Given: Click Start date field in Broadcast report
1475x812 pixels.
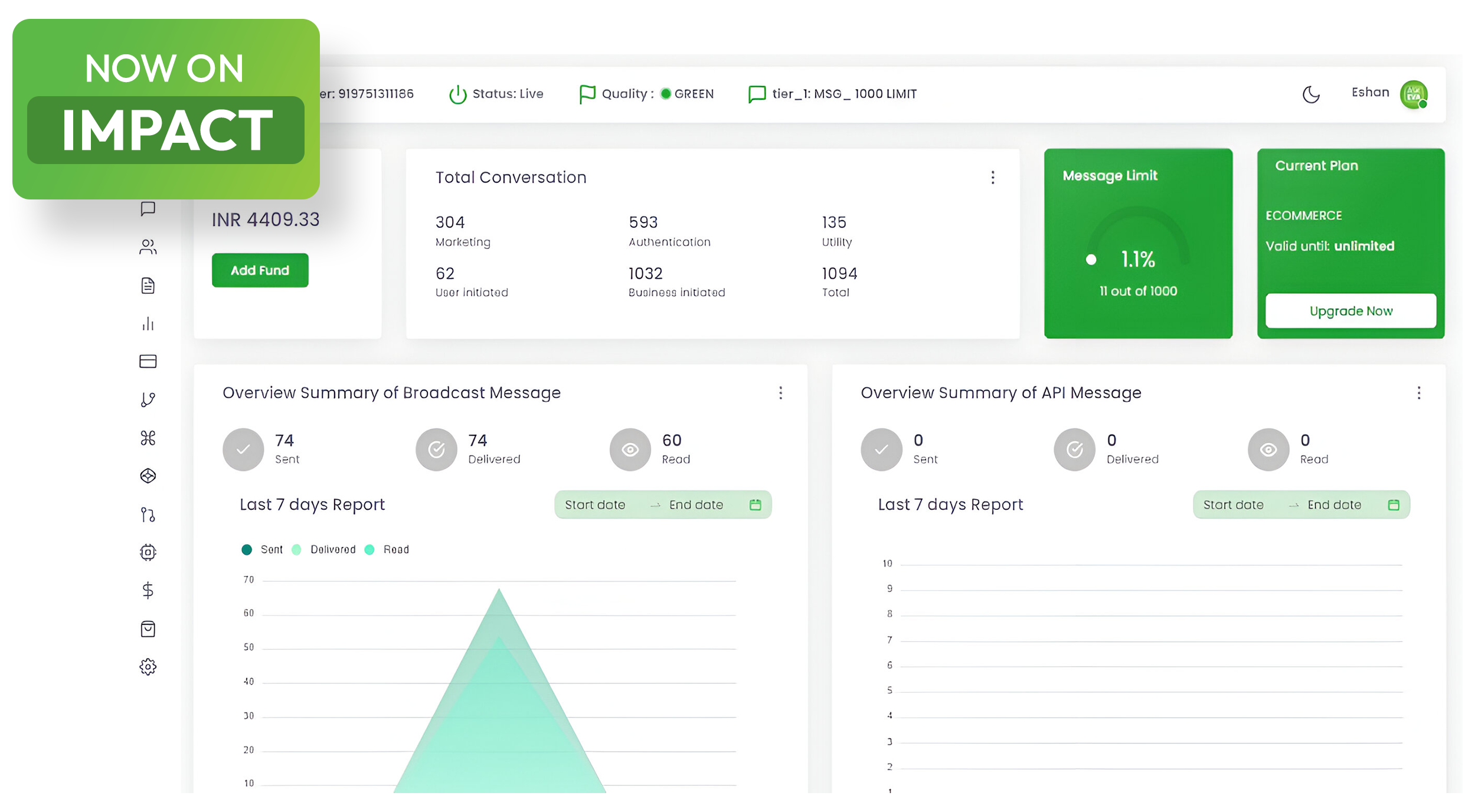Looking at the screenshot, I should (595, 505).
